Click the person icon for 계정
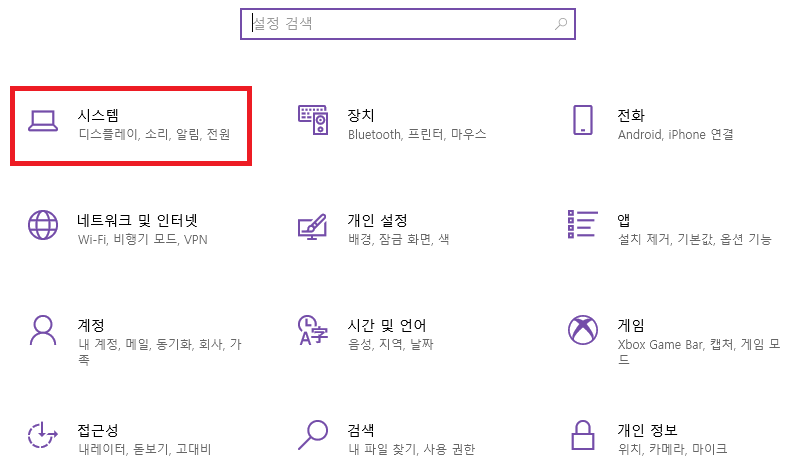This screenshot has height=467, width=789. coord(43,330)
